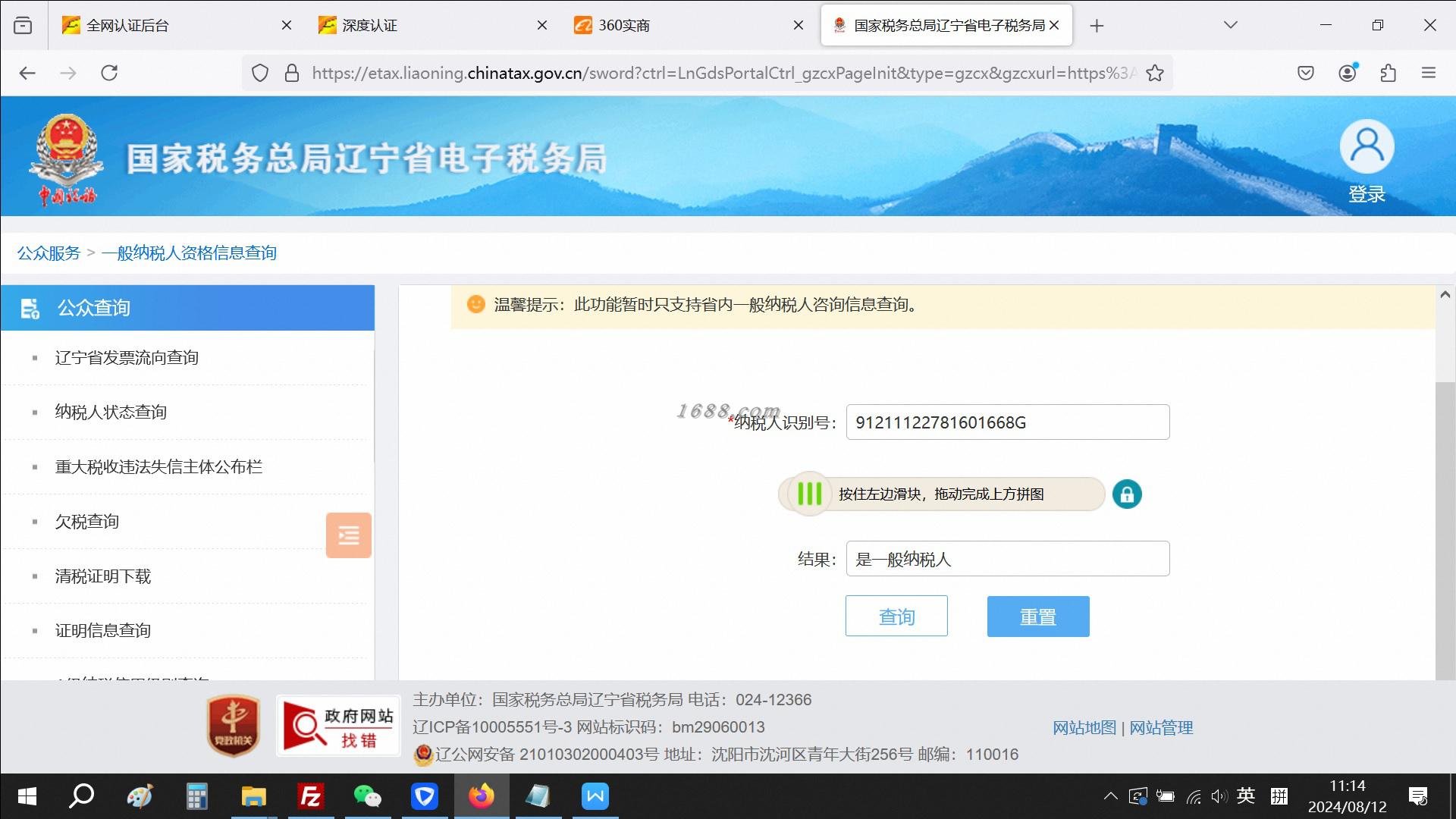This screenshot has height=819, width=1456.
Task: Close the 全网认证后台 tab
Action: [287, 26]
